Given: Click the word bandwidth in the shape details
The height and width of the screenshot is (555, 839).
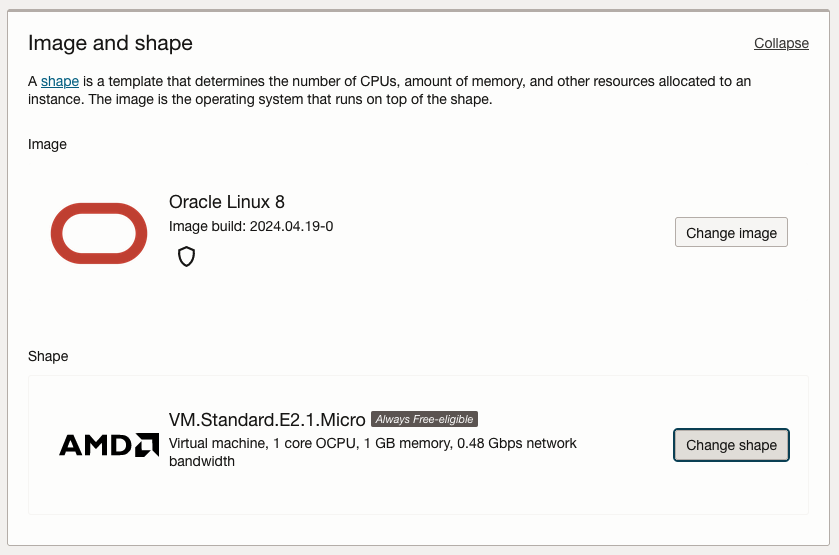Looking at the screenshot, I should (202, 461).
